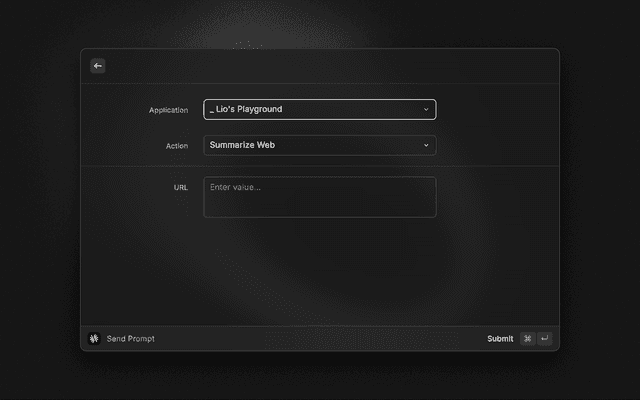Click the dark background outside the window
This screenshot has height=400, width=640.
pyautogui.click(x=40, y=200)
